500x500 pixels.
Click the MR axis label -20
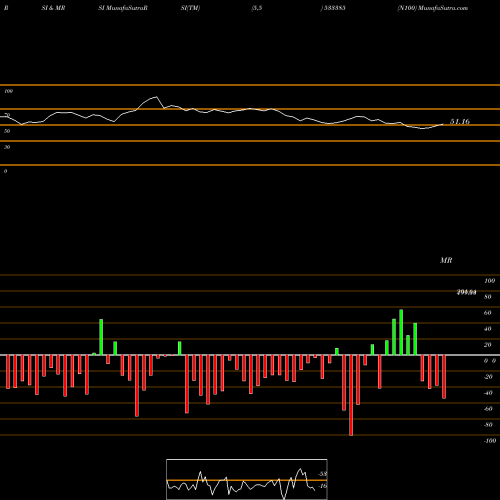click(x=488, y=377)
